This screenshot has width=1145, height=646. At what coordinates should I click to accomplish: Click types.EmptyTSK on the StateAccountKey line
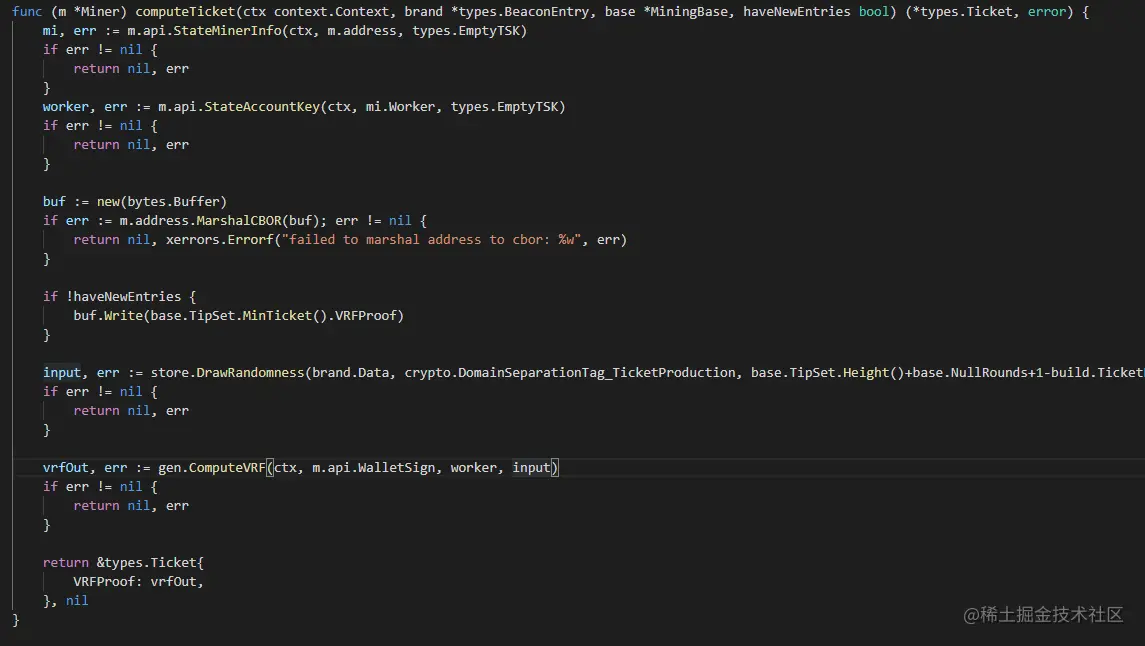click(x=504, y=107)
